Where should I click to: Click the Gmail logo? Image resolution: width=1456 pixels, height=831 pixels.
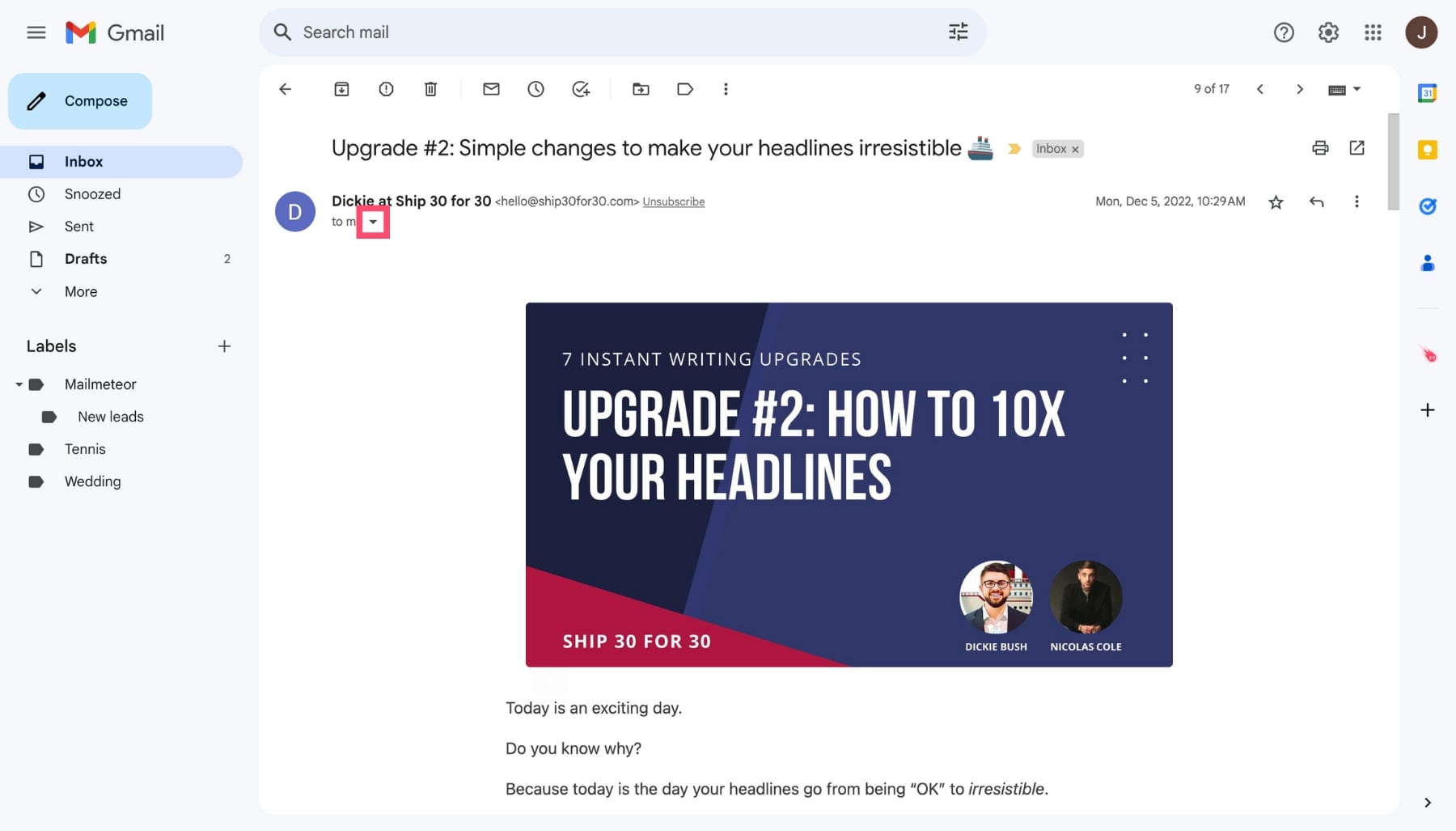pos(115,32)
